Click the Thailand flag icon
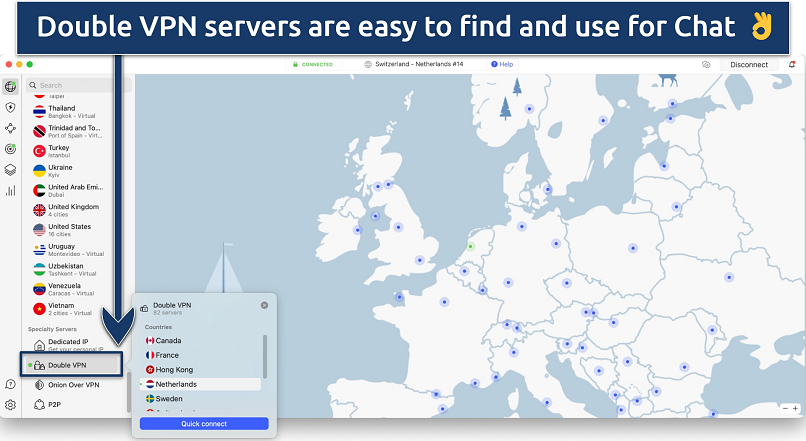Screen dimensions: 806x441 [40, 112]
